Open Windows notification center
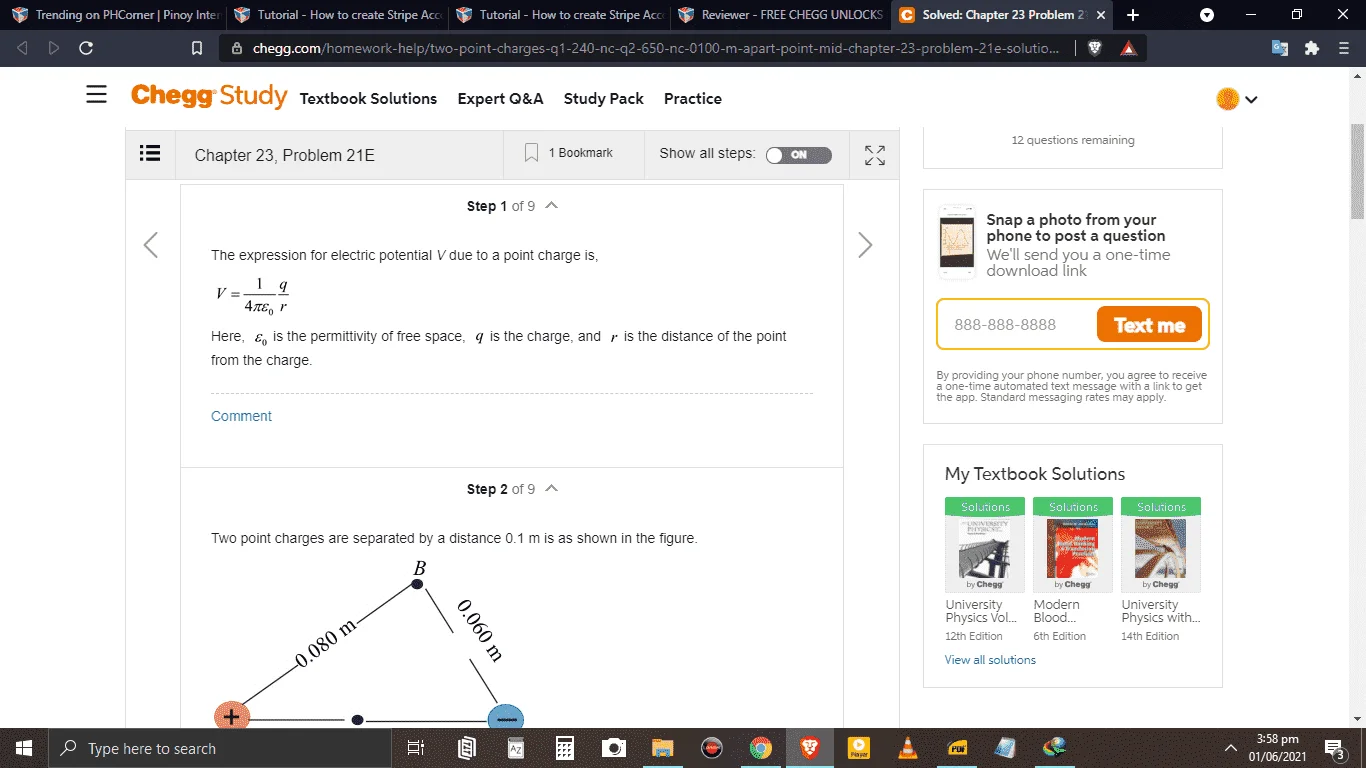This screenshot has height=768, width=1366. 1334,748
